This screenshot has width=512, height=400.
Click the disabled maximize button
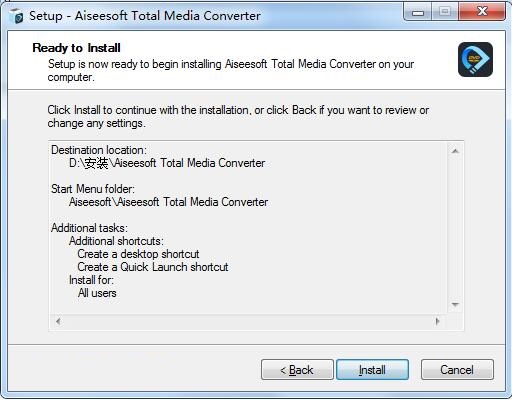(x=445, y=12)
